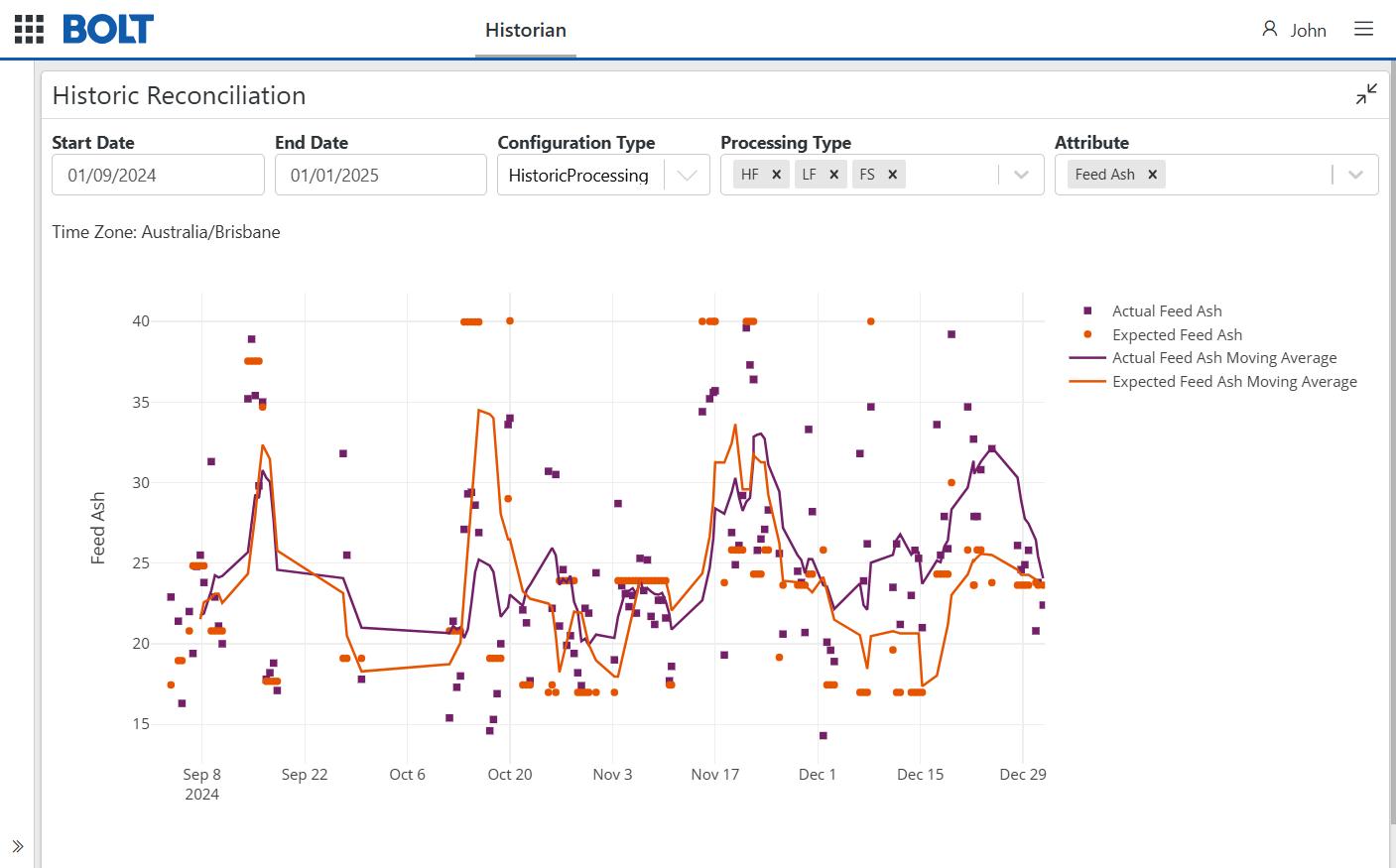The width and height of the screenshot is (1396, 868).
Task: Click the Start Date input field
Action: (158, 176)
